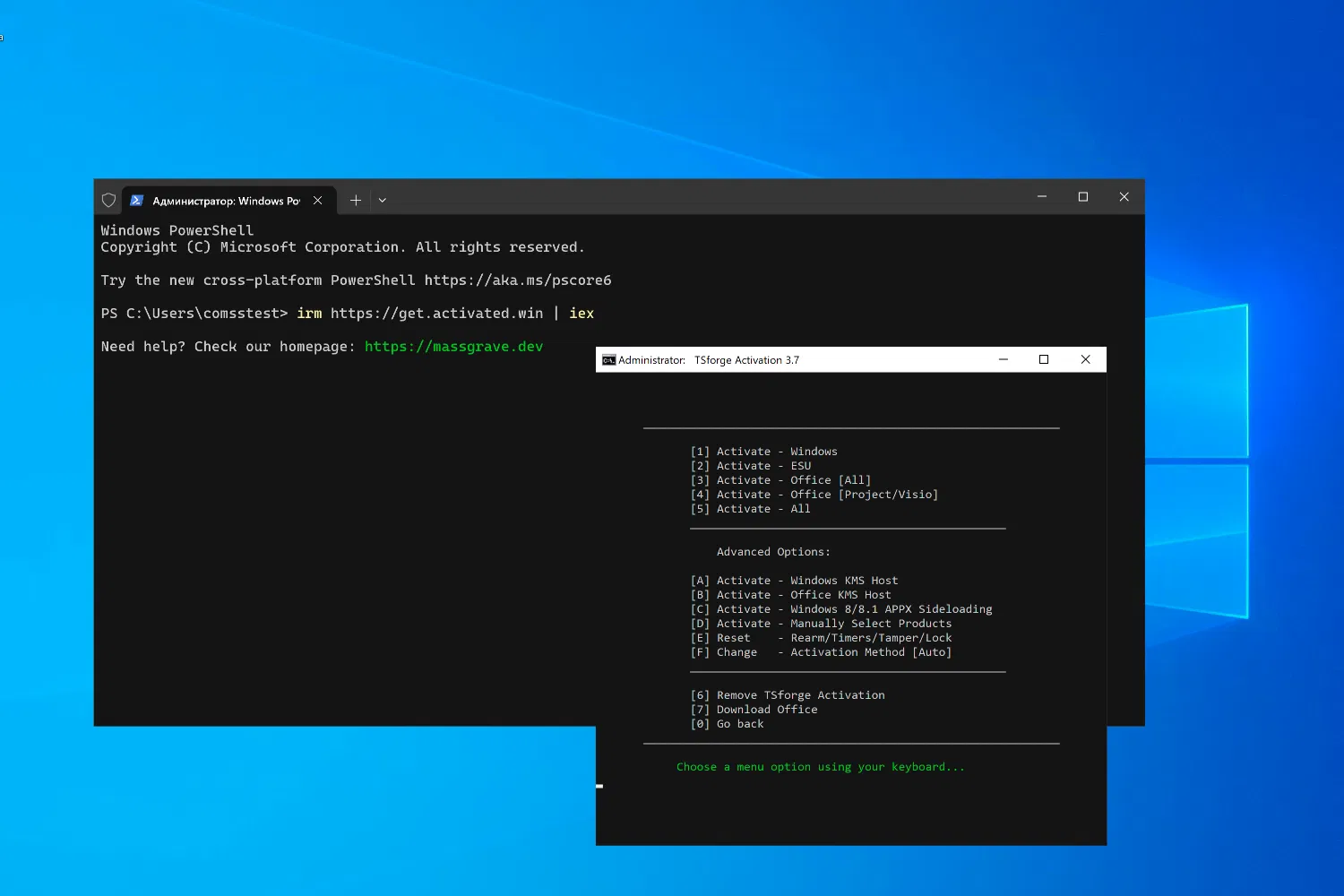The height and width of the screenshot is (896, 1344).
Task: Click '[F] Change - Activation Method [Auto]' line
Action: 821,652
